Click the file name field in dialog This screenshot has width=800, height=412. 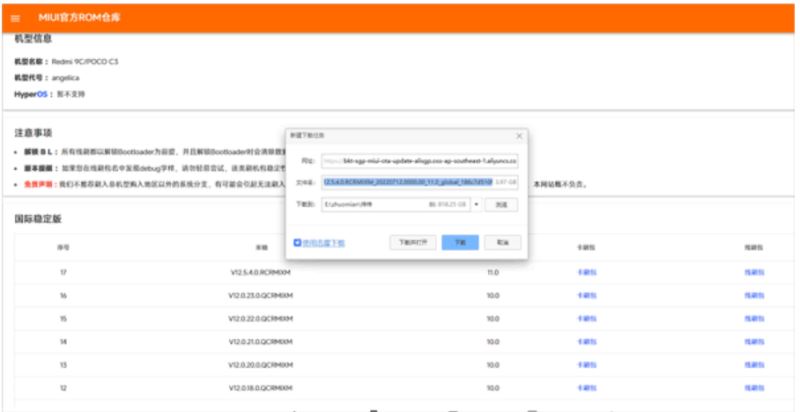pyautogui.click(x=420, y=183)
